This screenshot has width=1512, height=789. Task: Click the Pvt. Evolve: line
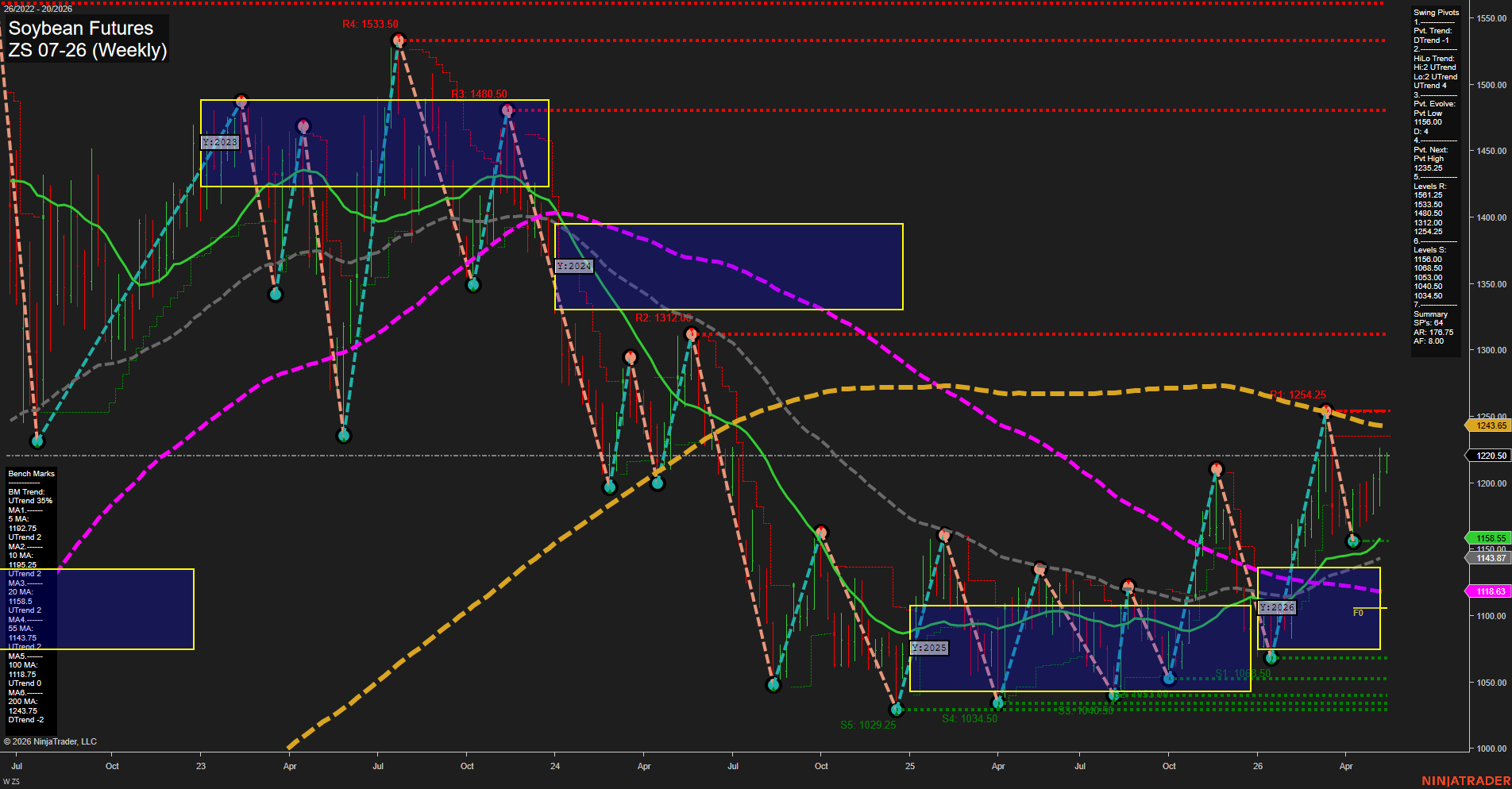tap(1434, 104)
